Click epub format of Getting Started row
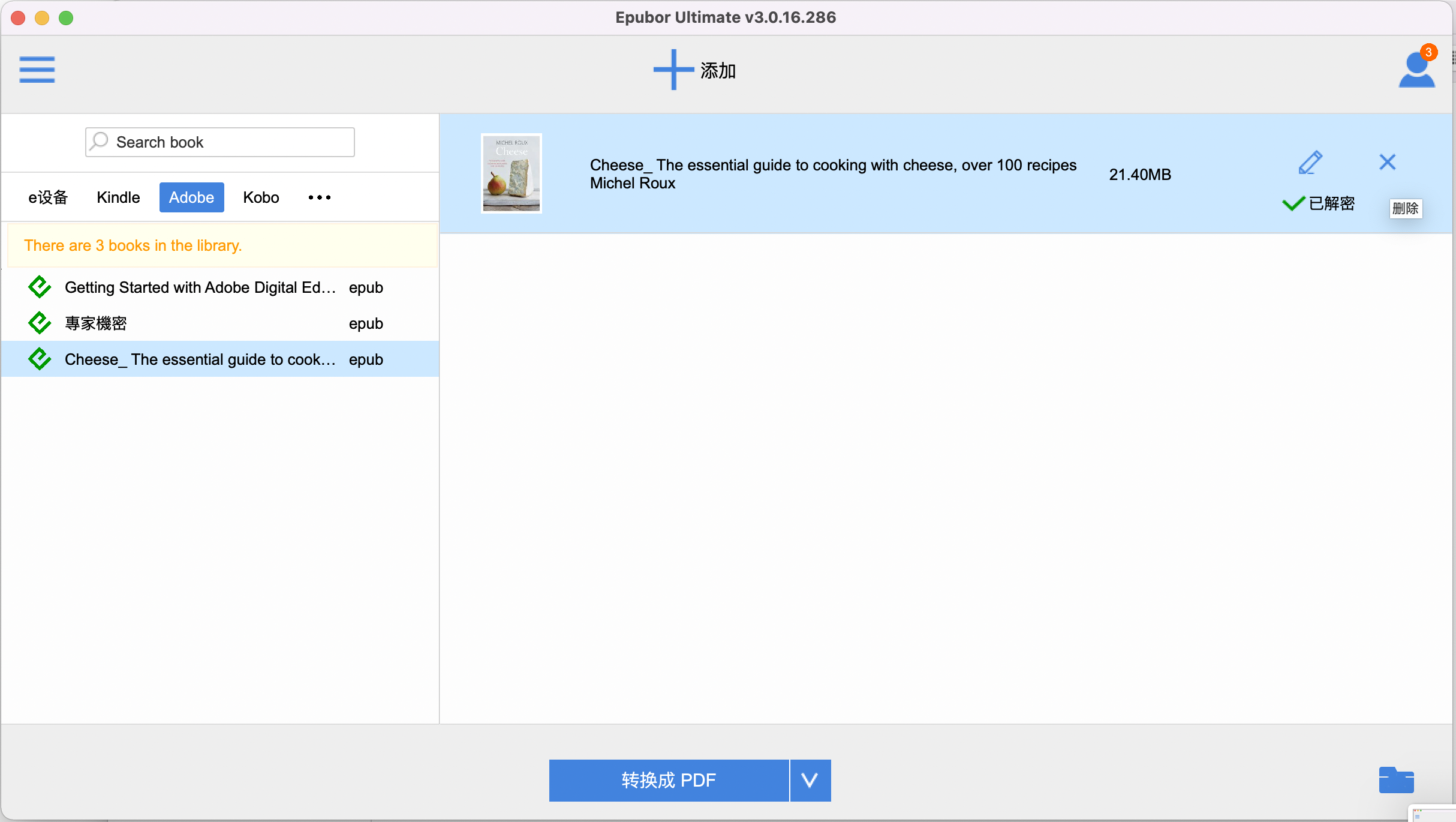This screenshot has height=822, width=1456. [x=366, y=287]
